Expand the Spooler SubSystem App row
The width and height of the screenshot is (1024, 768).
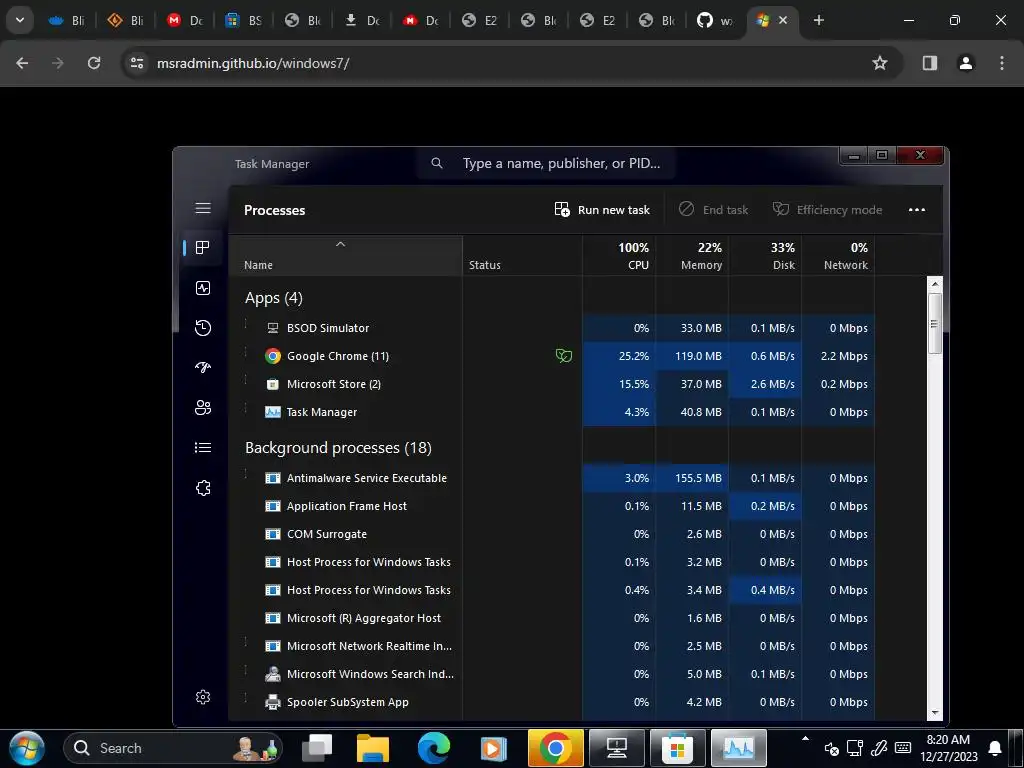[246, 699]
